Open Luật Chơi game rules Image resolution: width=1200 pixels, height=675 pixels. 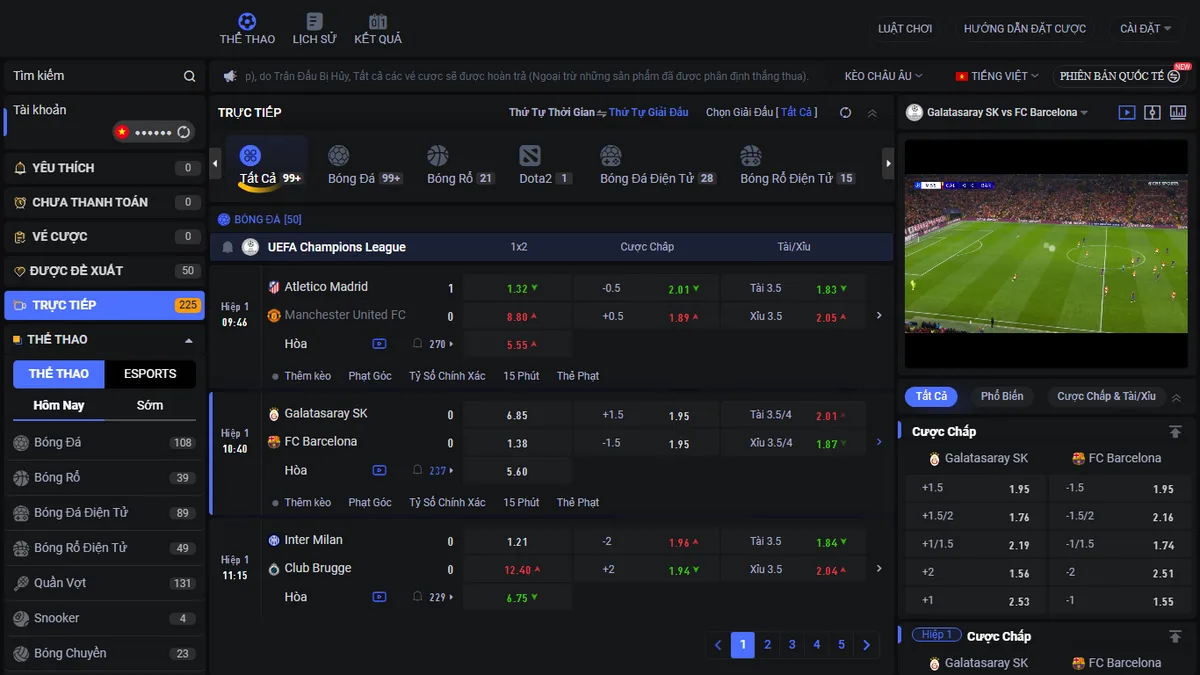905,29
